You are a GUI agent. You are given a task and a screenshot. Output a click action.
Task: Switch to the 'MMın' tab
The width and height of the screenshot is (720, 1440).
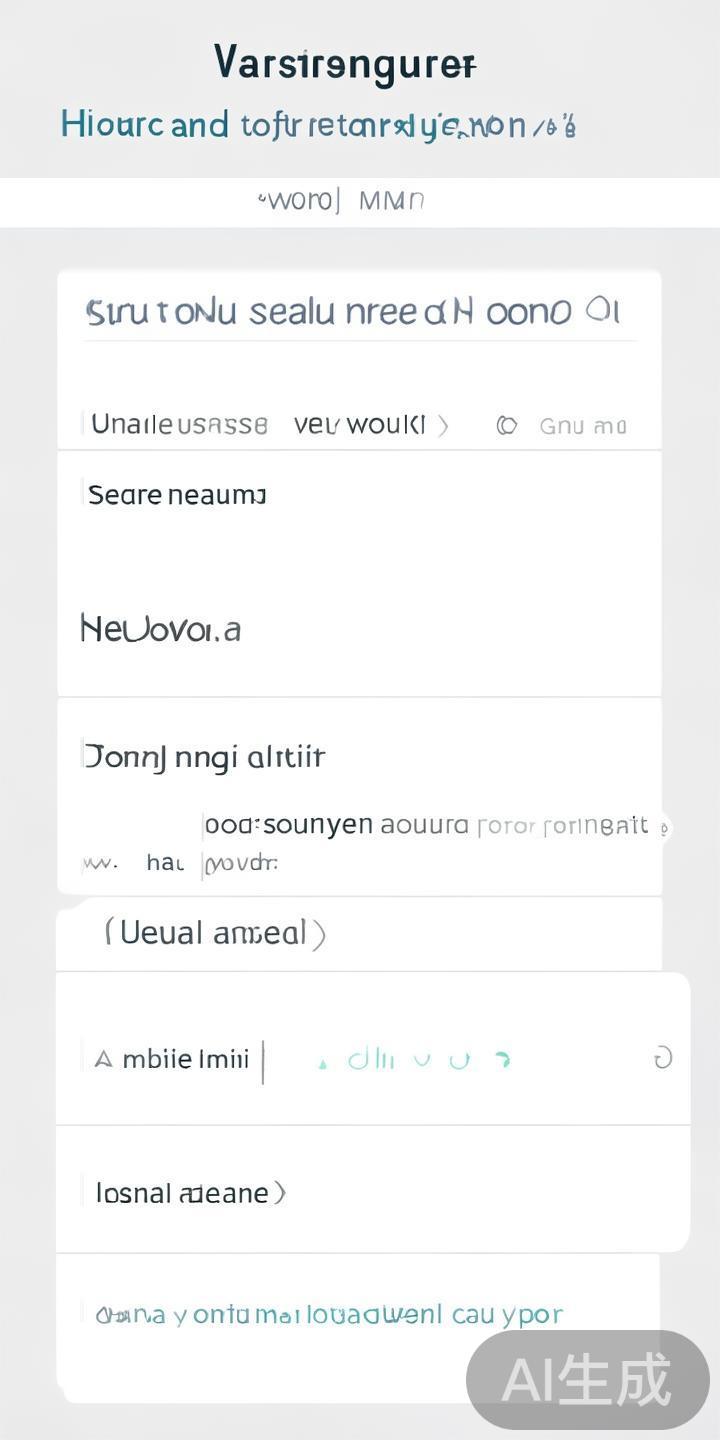pyautogui.click(x=391, y=201)
